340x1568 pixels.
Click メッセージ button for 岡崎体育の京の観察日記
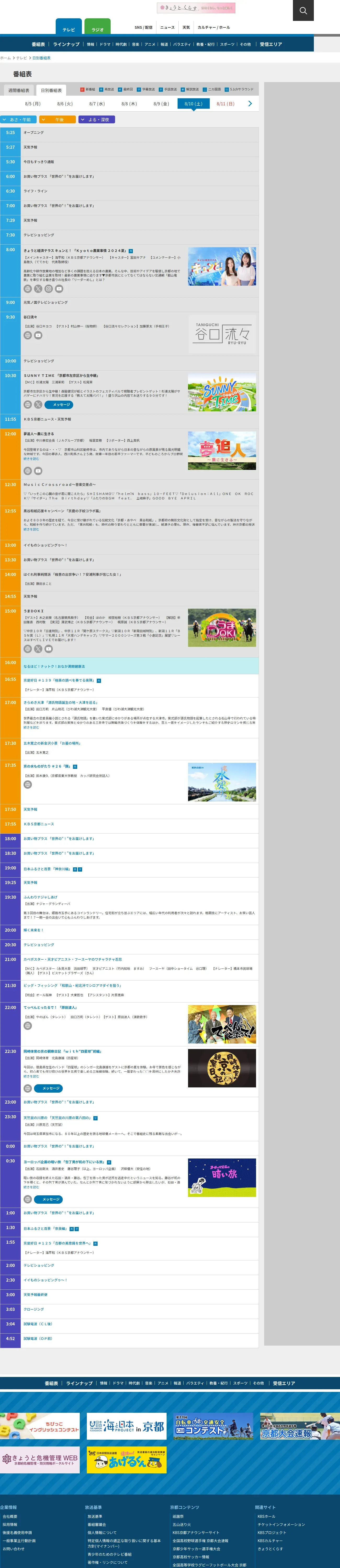48,1088
